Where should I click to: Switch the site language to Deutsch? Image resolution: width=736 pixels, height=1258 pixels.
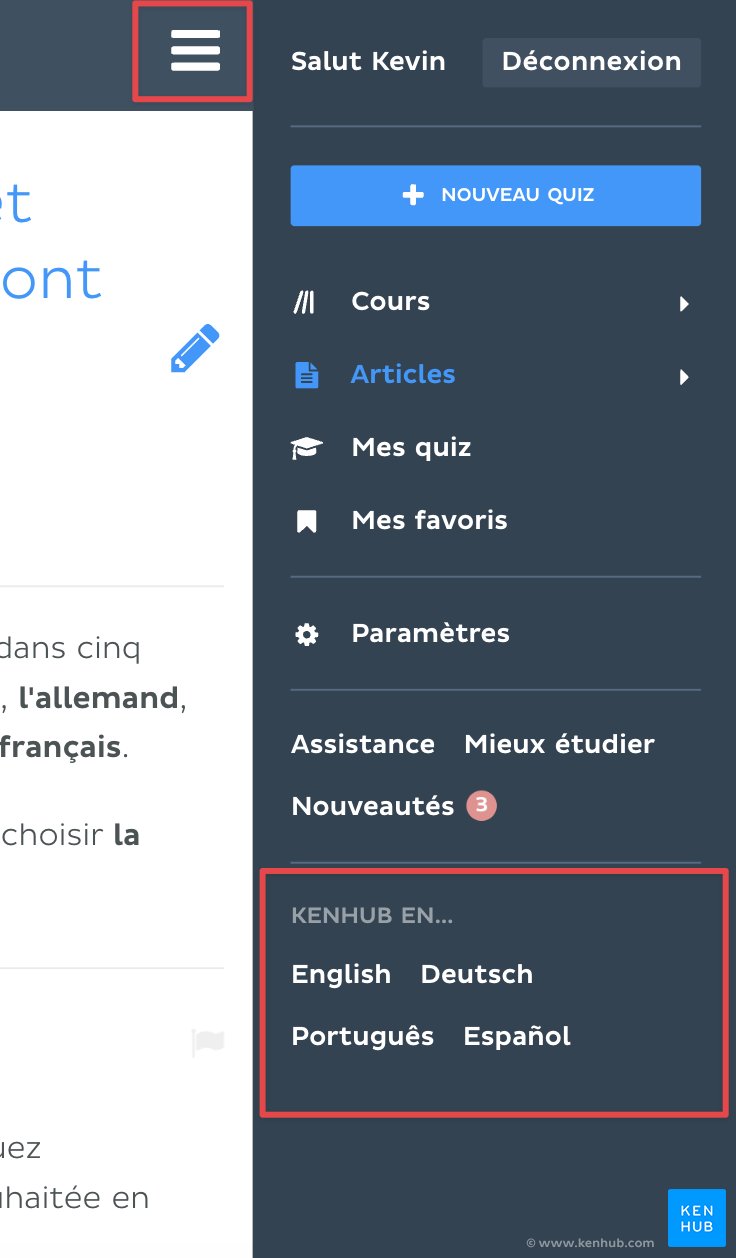[x=476, y=973]
